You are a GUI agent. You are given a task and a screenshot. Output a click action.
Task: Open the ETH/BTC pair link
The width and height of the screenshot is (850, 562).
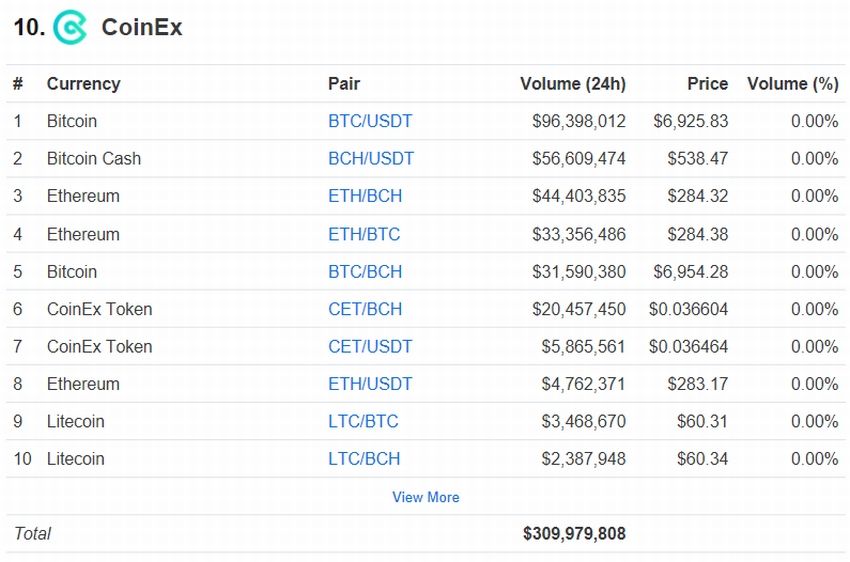[x=364, y=234]
